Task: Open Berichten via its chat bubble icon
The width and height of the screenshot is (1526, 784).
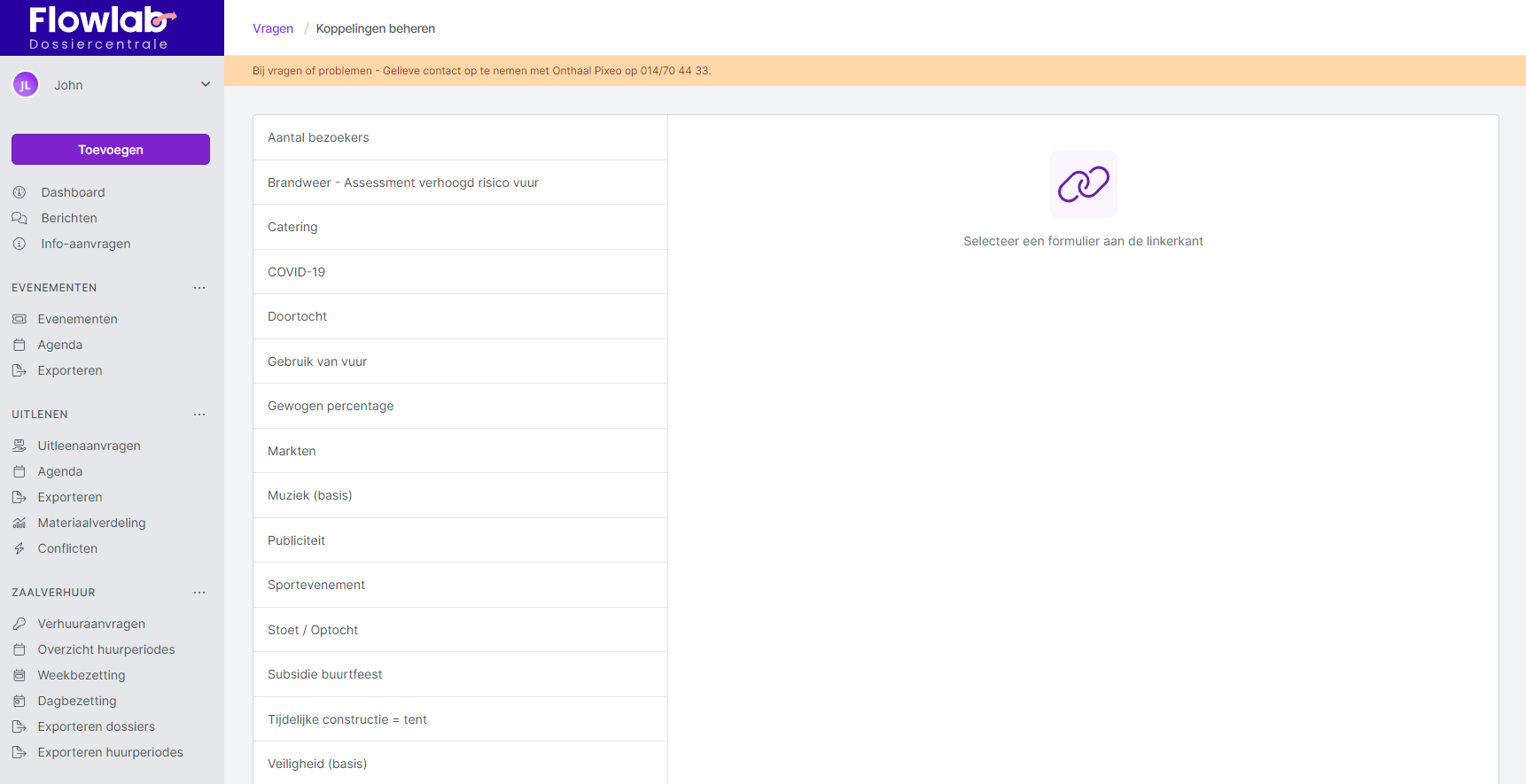Action: click(19, 218)
